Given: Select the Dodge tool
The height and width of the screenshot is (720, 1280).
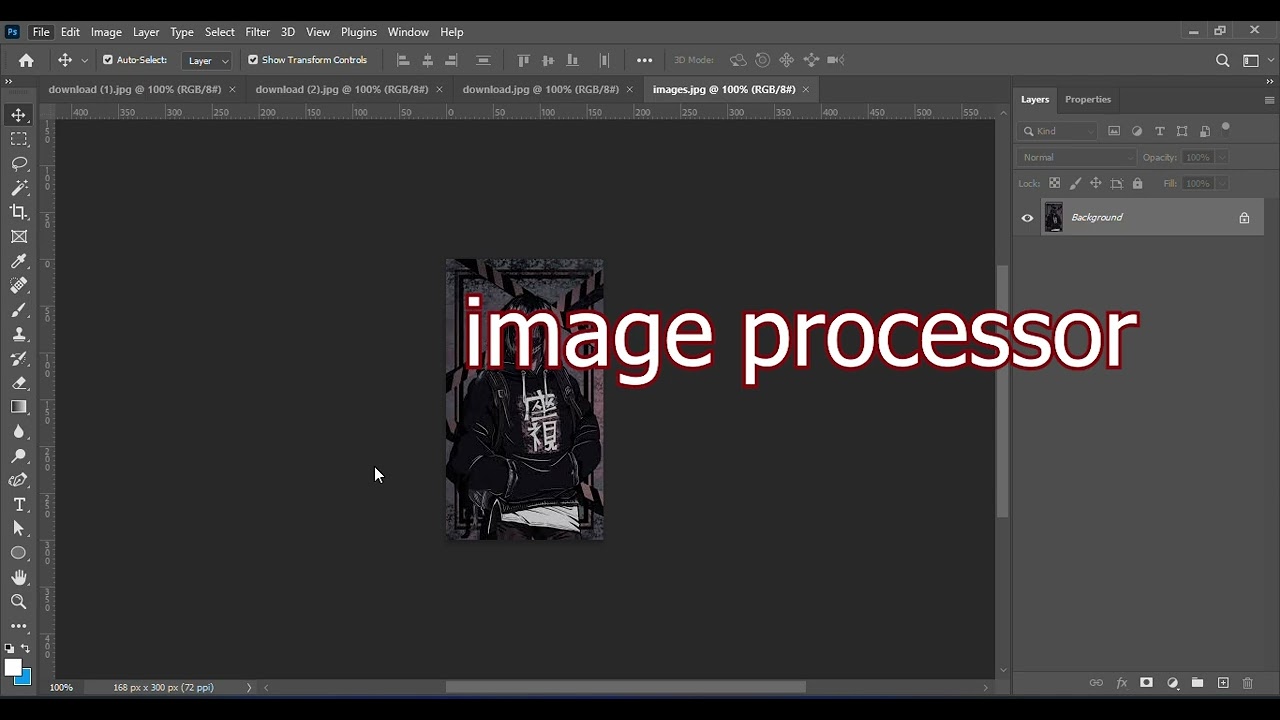Looking at the screenshot, I should [x=19, y=456].
